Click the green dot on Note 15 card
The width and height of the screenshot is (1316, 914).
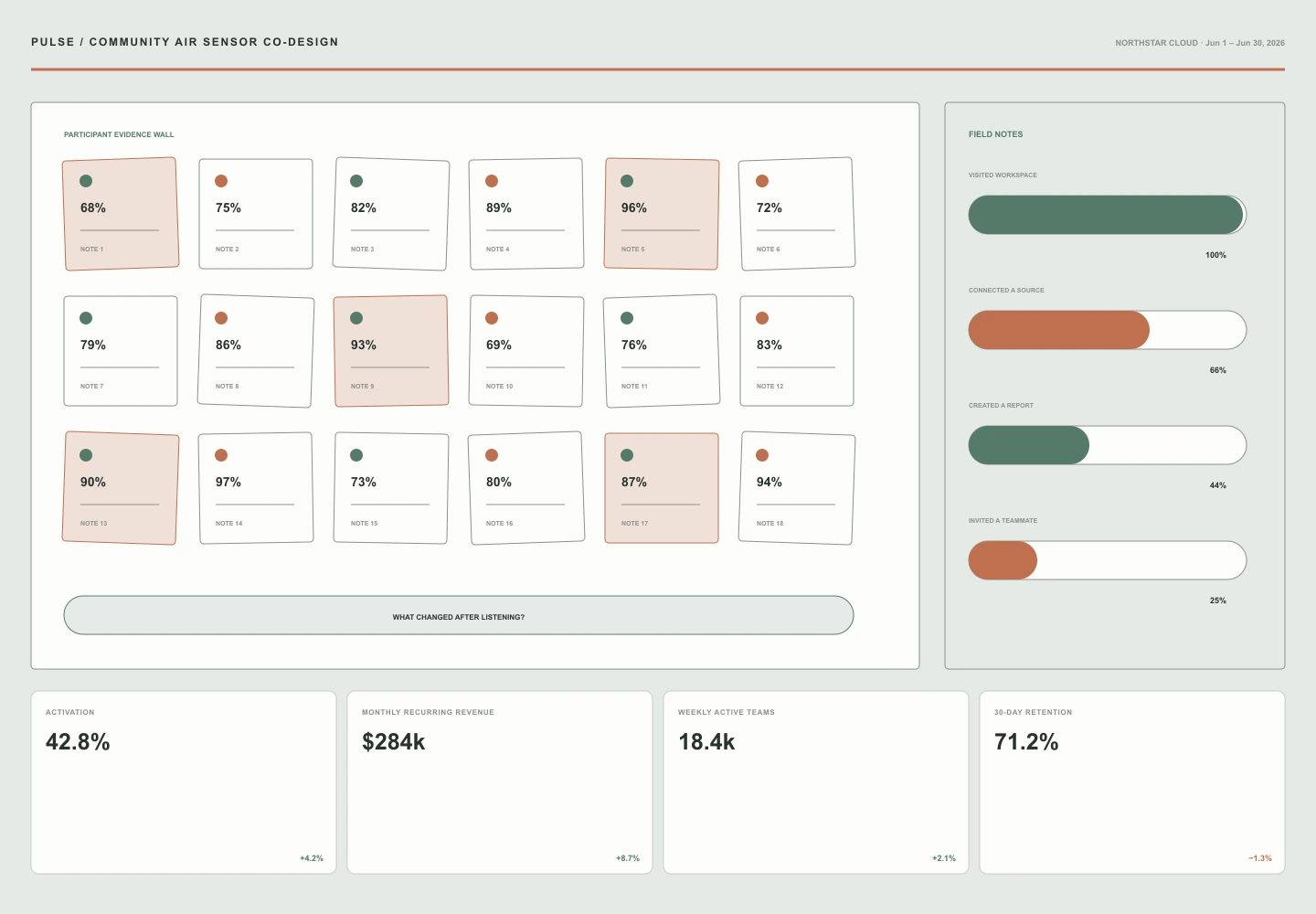click(x=356, y=455)
